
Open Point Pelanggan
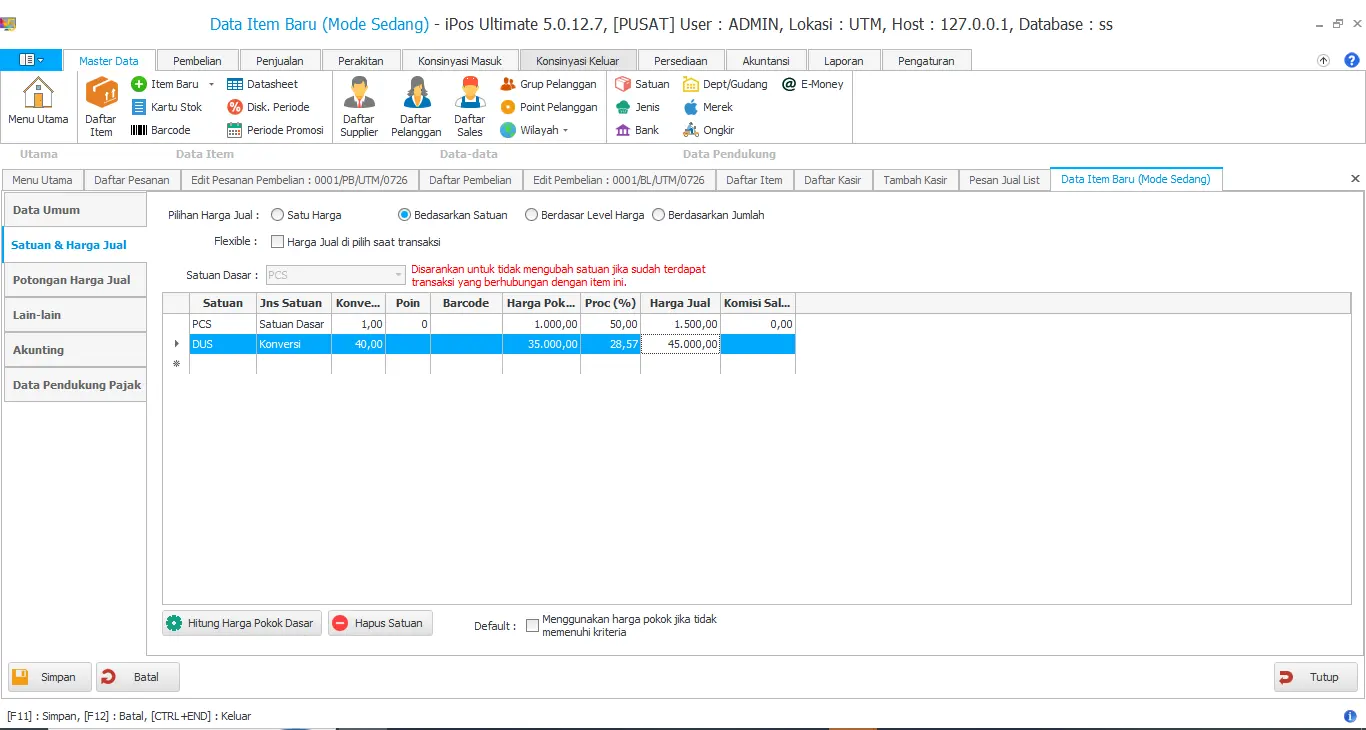point(548,107)
